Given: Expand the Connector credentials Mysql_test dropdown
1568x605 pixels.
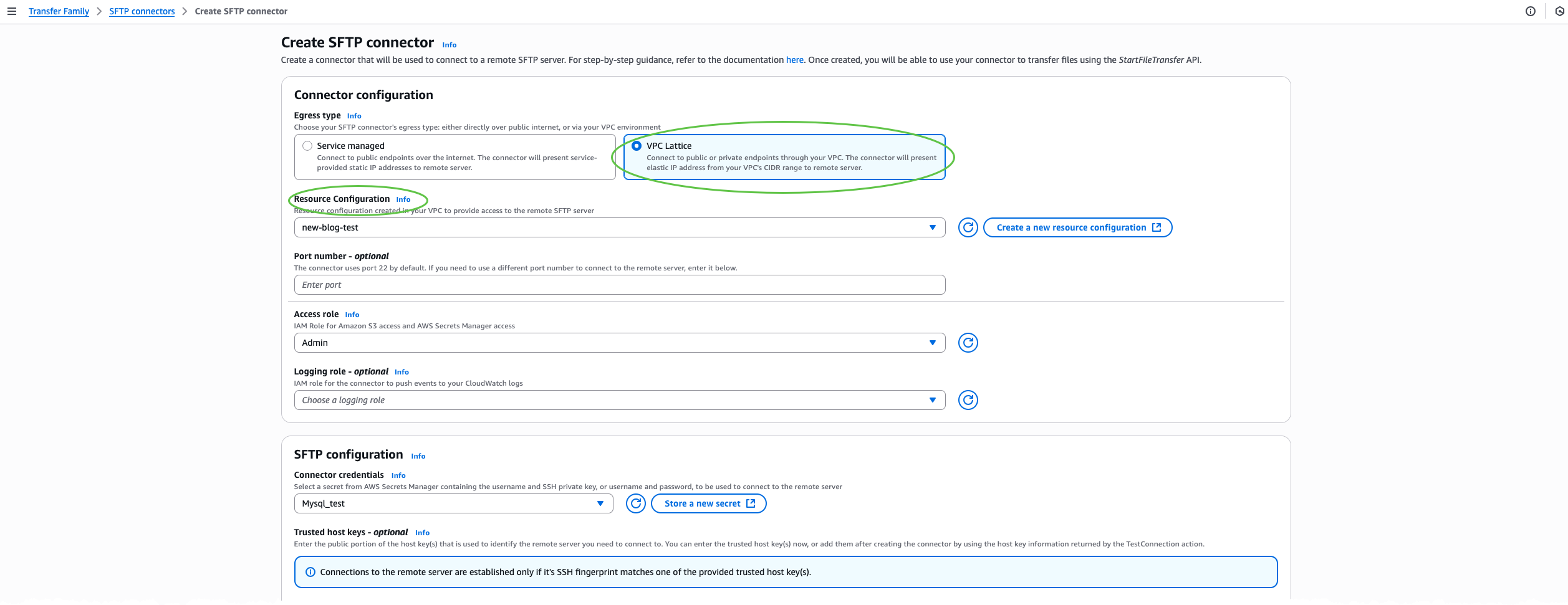Looking at the screenshot, I should pos(453,503).
